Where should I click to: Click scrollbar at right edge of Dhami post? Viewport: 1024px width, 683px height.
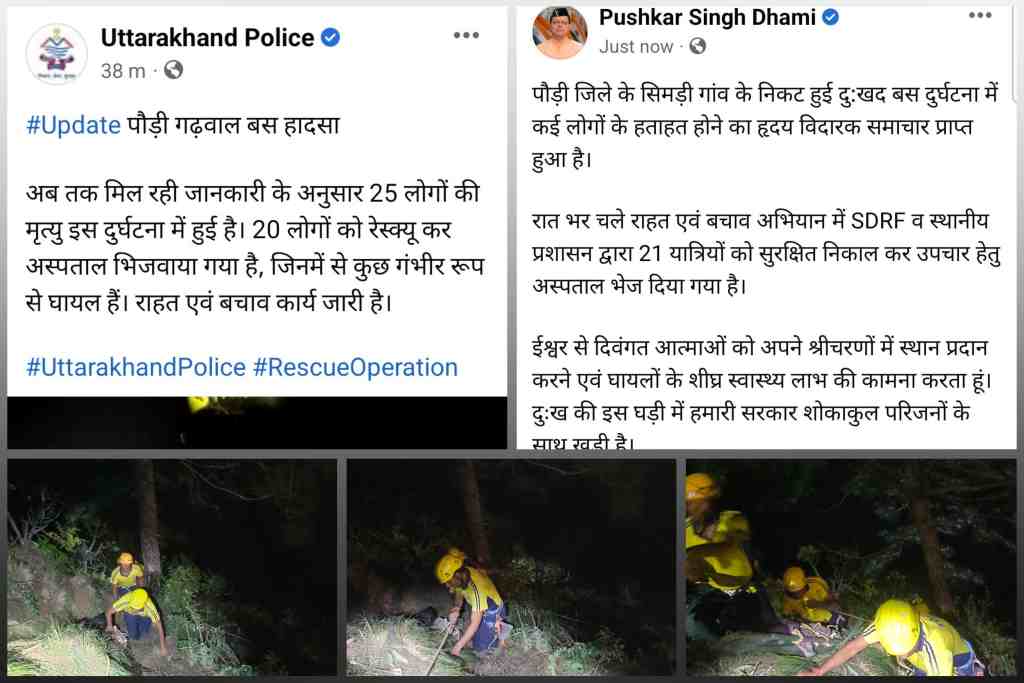tap(1014, 54)
